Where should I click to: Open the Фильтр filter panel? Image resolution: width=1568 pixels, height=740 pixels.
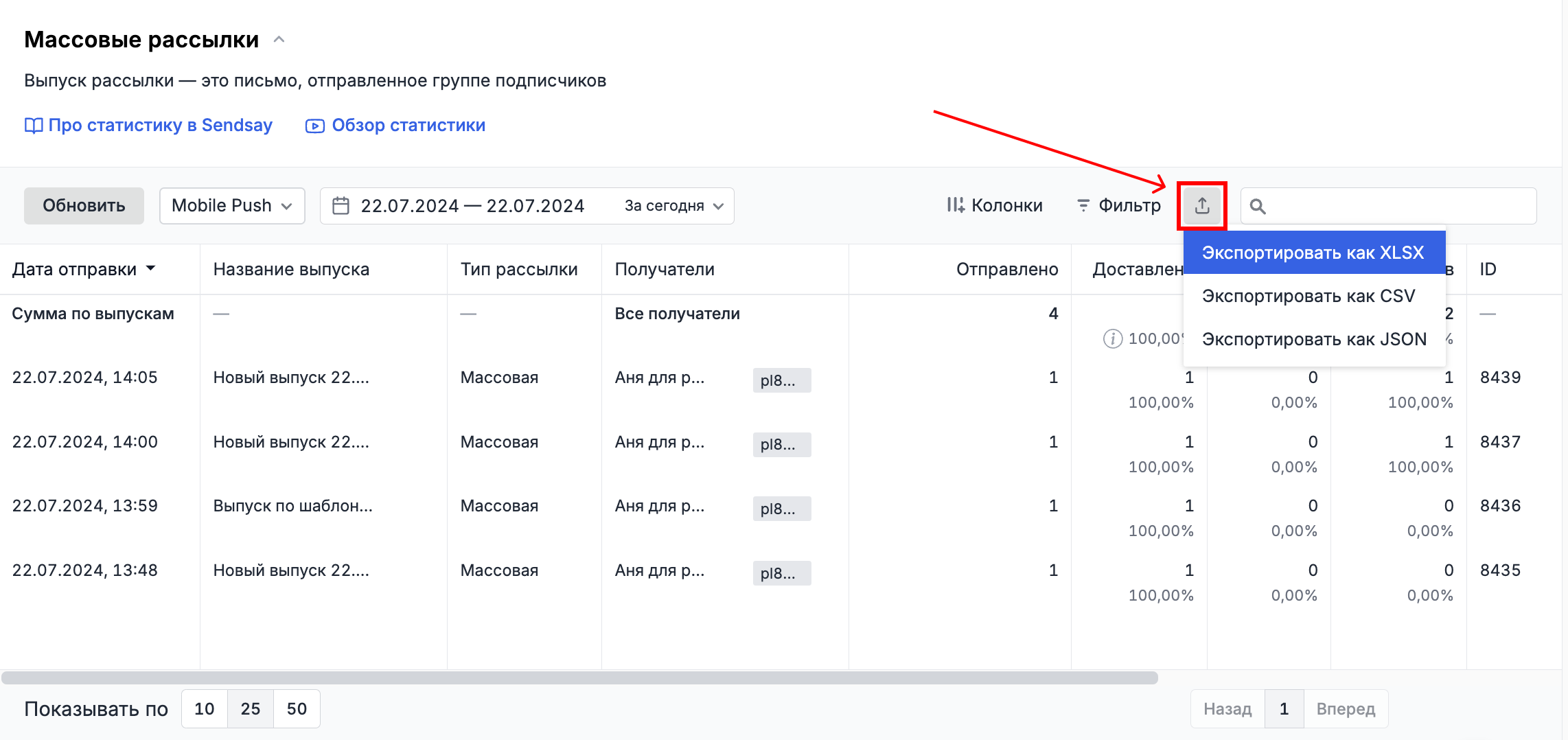[1118, 206]
